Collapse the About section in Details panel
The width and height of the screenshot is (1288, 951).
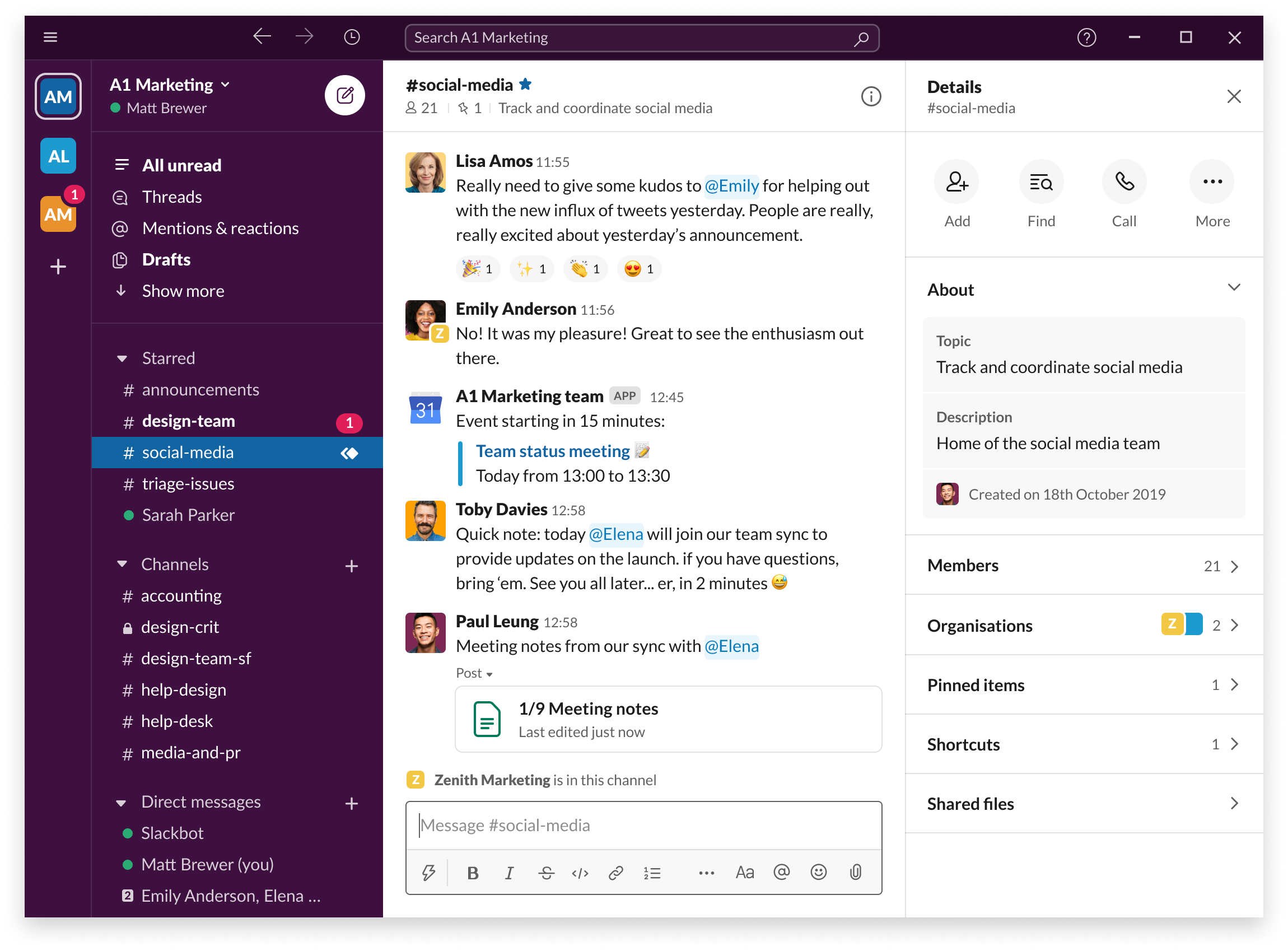coord(1232,289)
